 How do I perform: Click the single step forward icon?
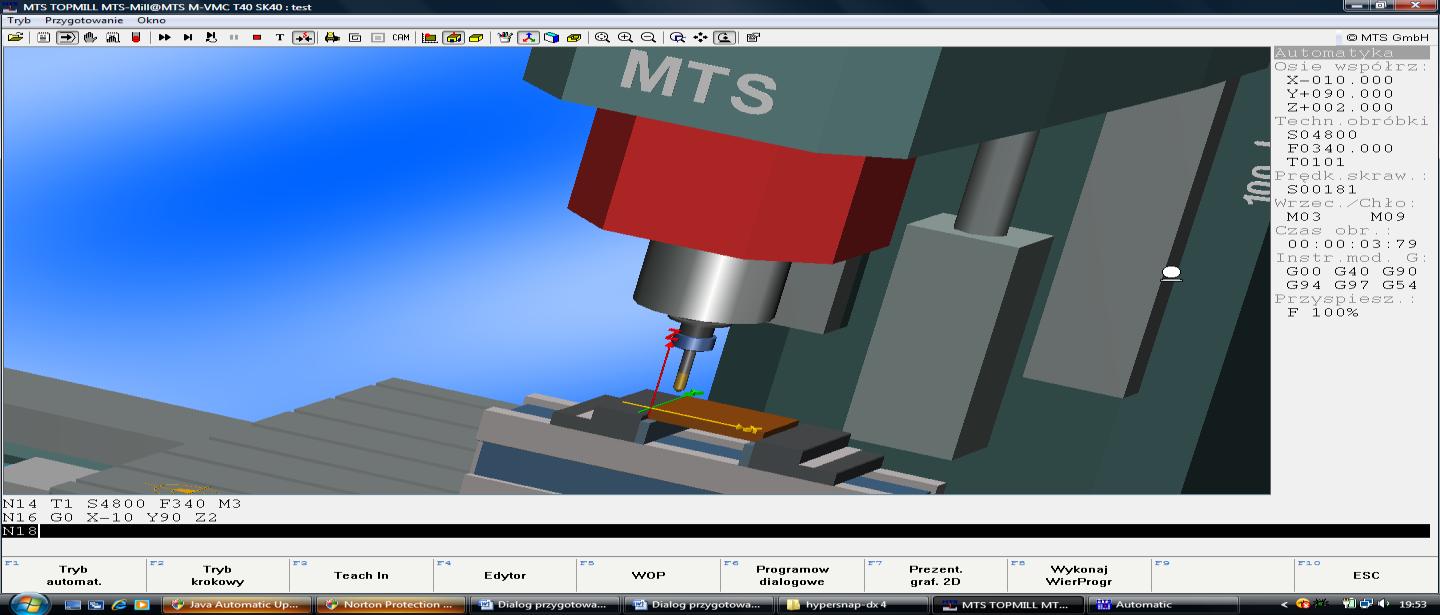[x=188, y=37]
